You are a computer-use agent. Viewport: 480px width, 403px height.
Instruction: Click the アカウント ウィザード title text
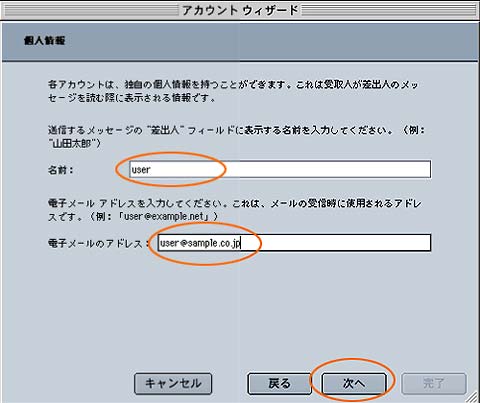click(x=240, y=10)
